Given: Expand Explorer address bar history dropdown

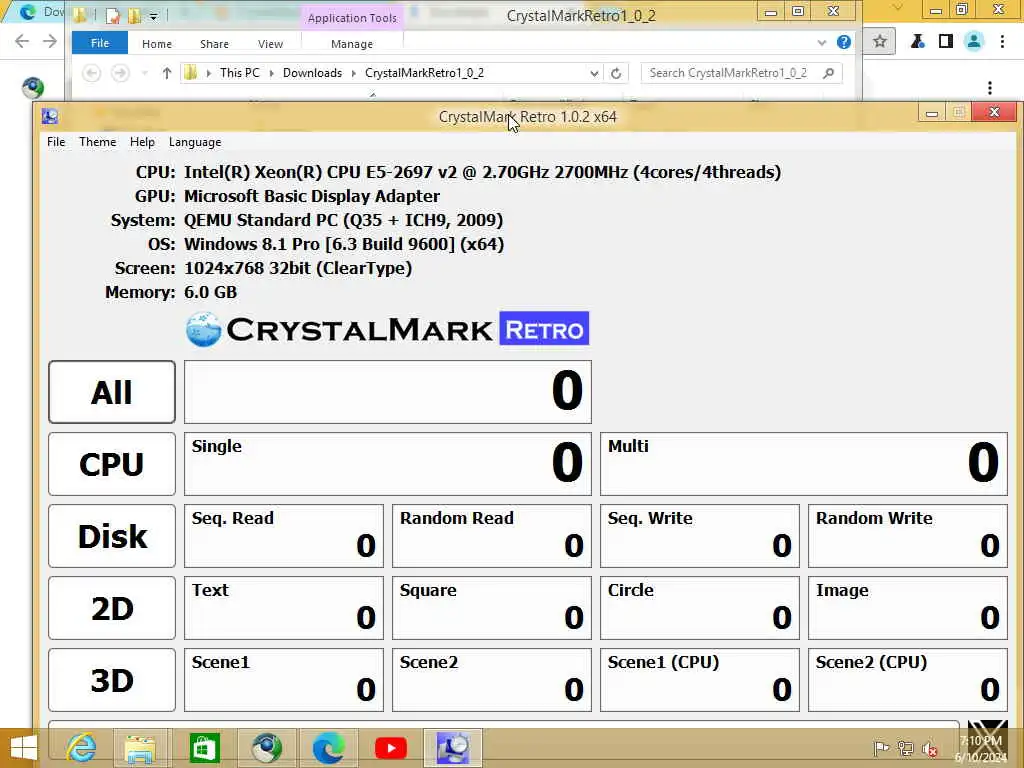Looking at the screenshot, I should [x=594, y=73].
